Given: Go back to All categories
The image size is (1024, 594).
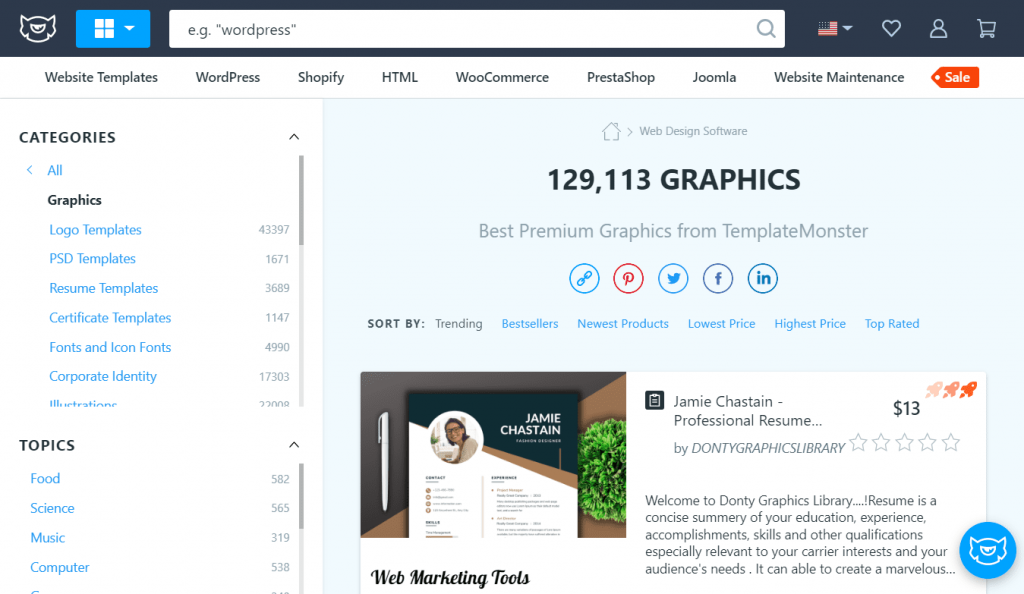Looking at the screenshot, I should (x=55, y=170).
